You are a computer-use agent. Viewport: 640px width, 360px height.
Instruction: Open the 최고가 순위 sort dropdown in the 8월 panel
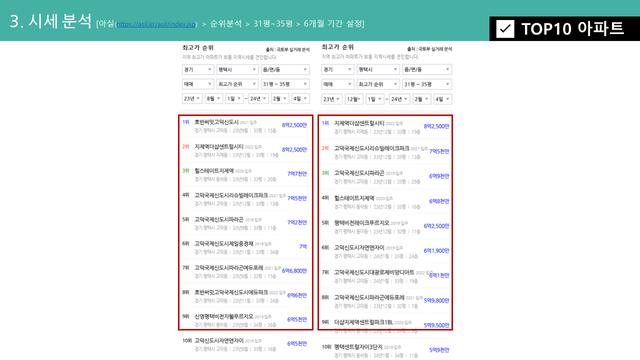[237, 84]
